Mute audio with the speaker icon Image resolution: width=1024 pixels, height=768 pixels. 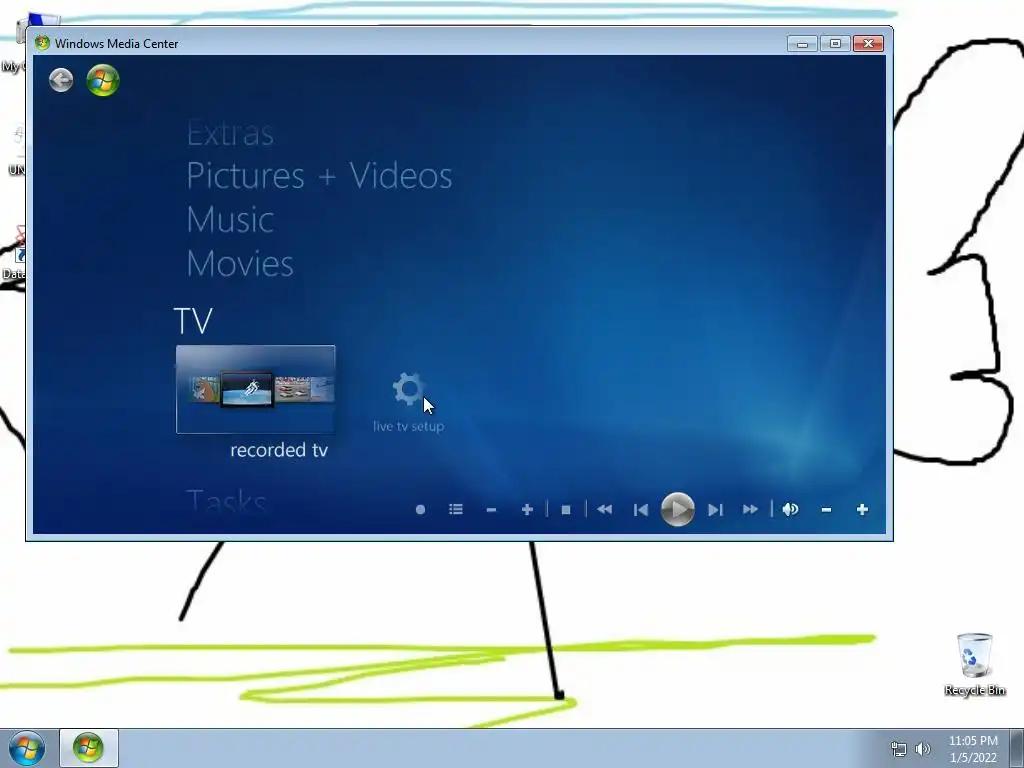pyautogui.click(x=790, y=509)
